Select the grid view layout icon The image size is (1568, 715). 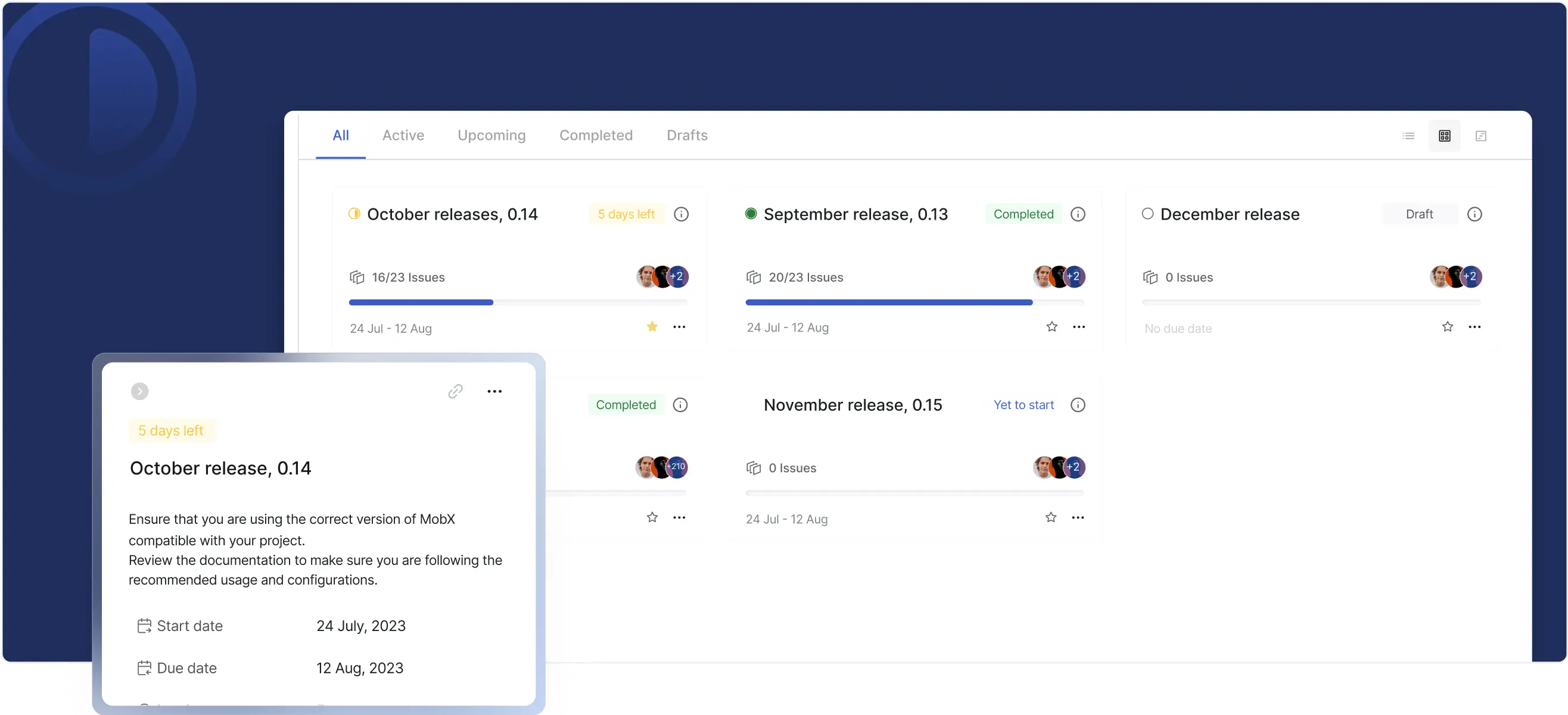[x=1444, y=136]
